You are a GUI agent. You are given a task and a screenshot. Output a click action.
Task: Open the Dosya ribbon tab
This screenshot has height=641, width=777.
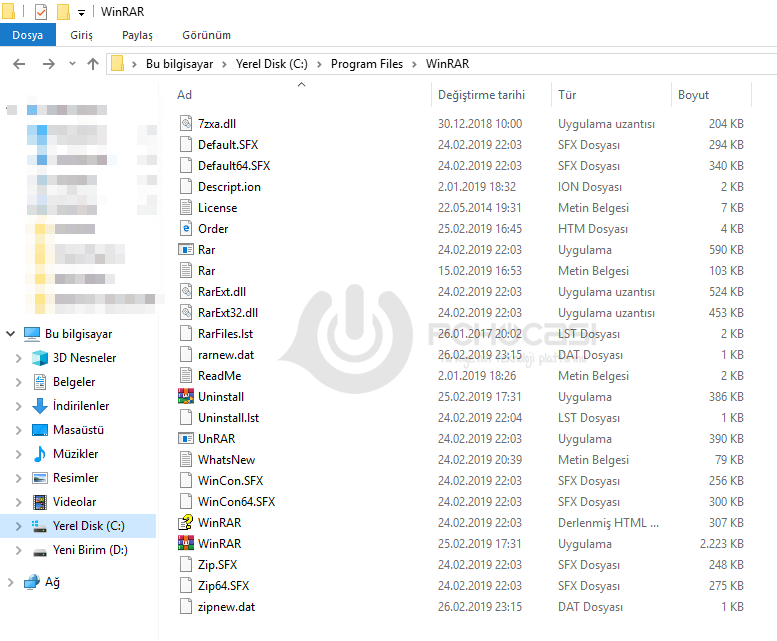coord(27,35)
